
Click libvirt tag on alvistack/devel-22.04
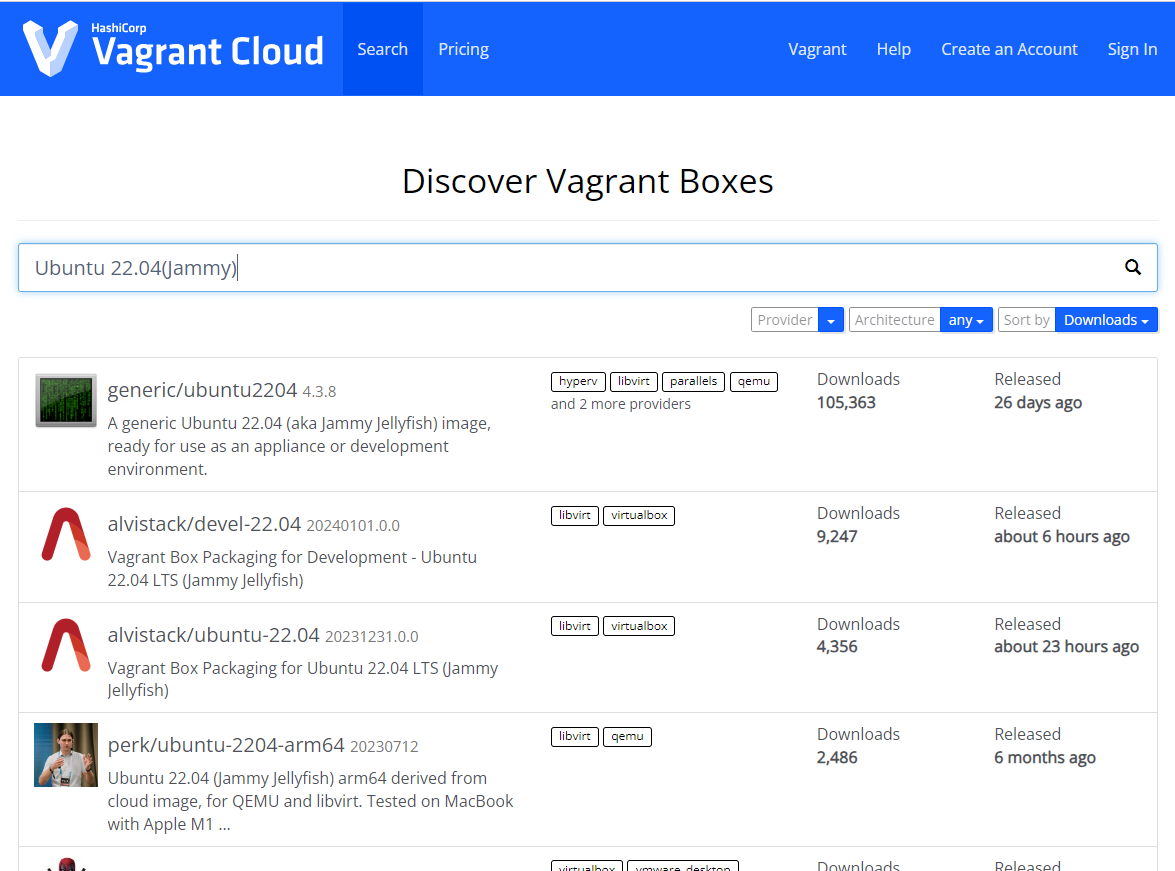[x=575, y=516]
